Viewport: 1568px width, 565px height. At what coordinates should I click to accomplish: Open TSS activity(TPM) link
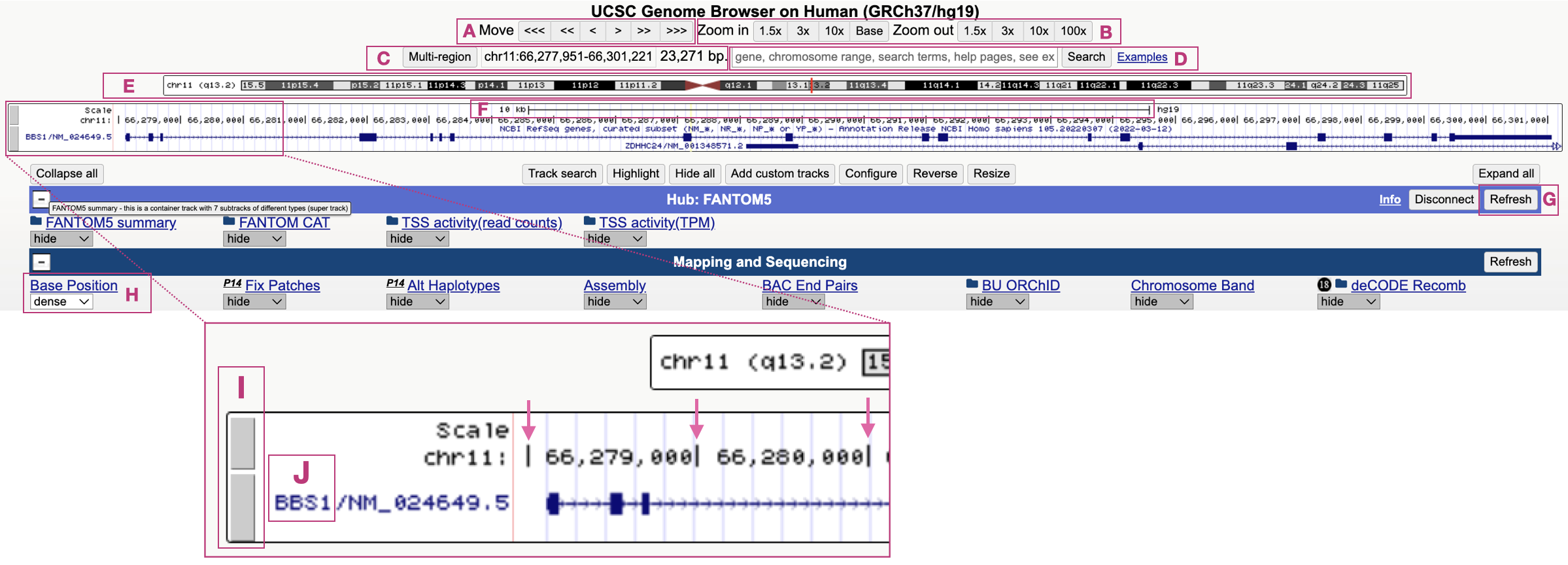click(656, 223)
